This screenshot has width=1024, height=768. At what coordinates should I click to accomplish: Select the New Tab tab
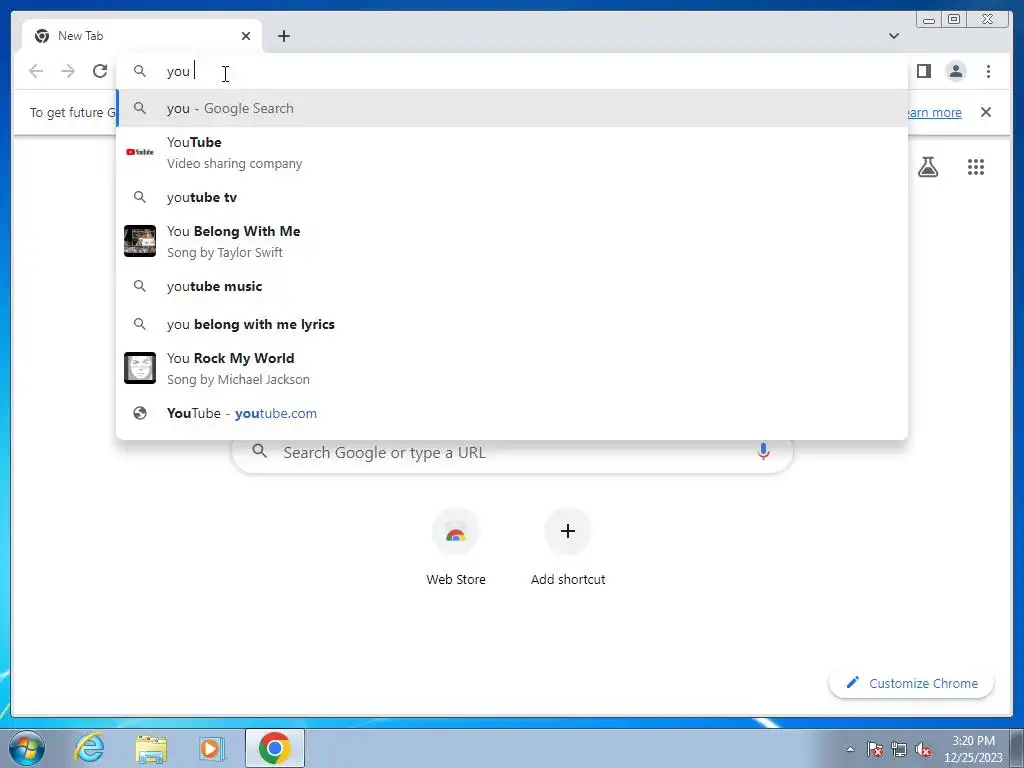142,36
